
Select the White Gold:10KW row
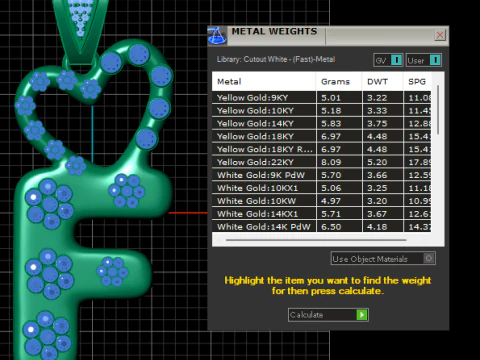[321, 201]
